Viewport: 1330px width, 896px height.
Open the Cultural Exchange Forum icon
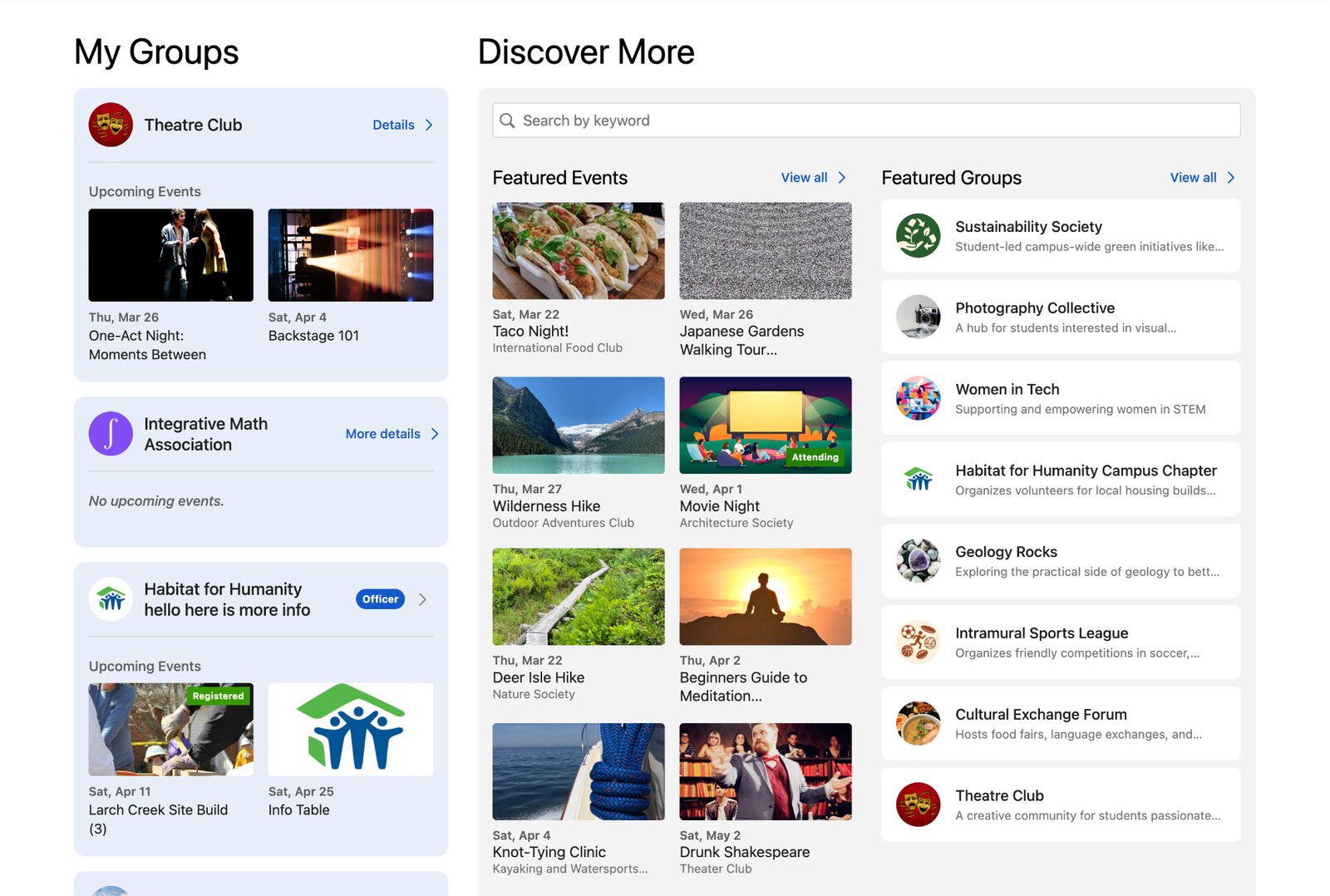pos(918,723)
